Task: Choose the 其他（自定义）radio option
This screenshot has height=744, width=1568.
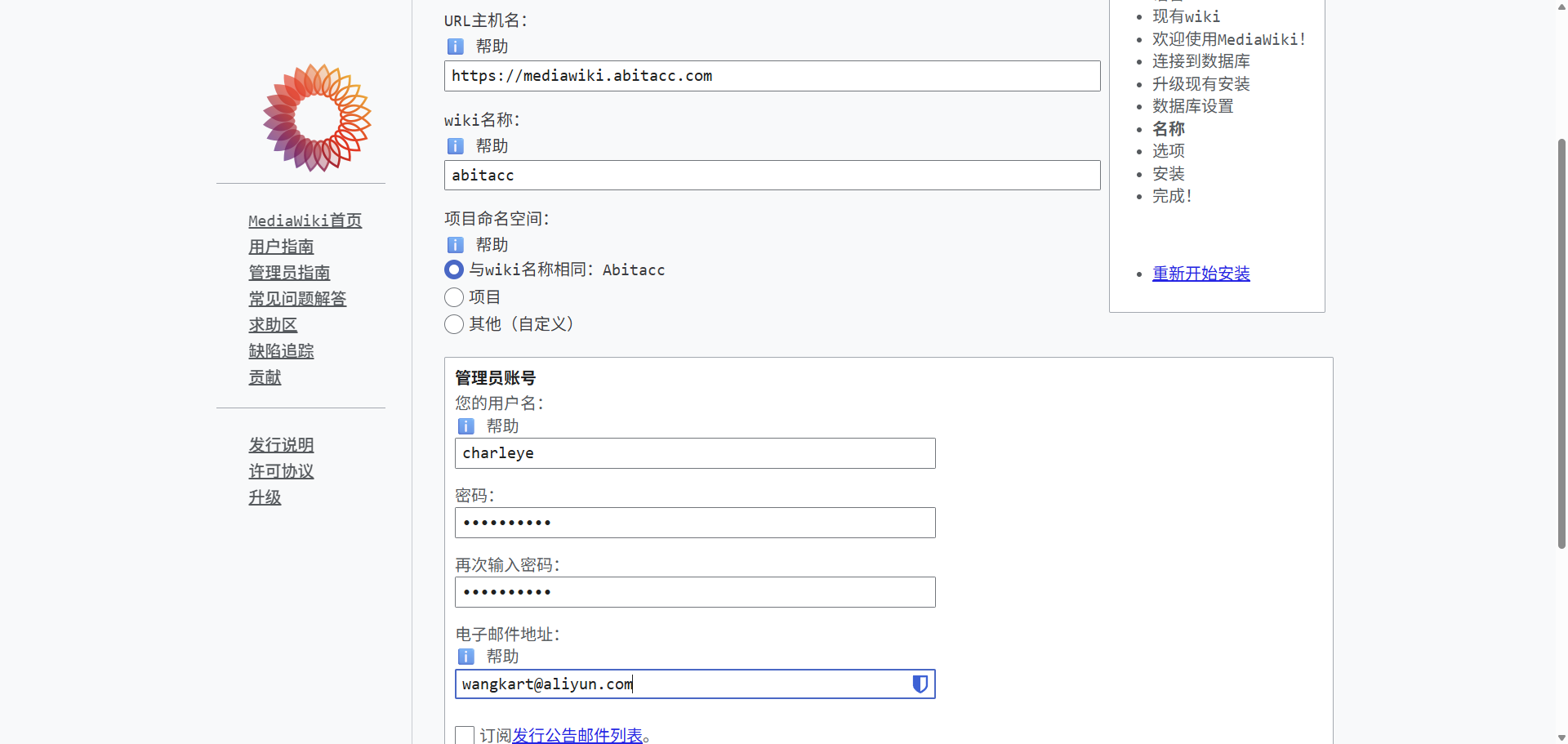Action: (x=454, y=324)
